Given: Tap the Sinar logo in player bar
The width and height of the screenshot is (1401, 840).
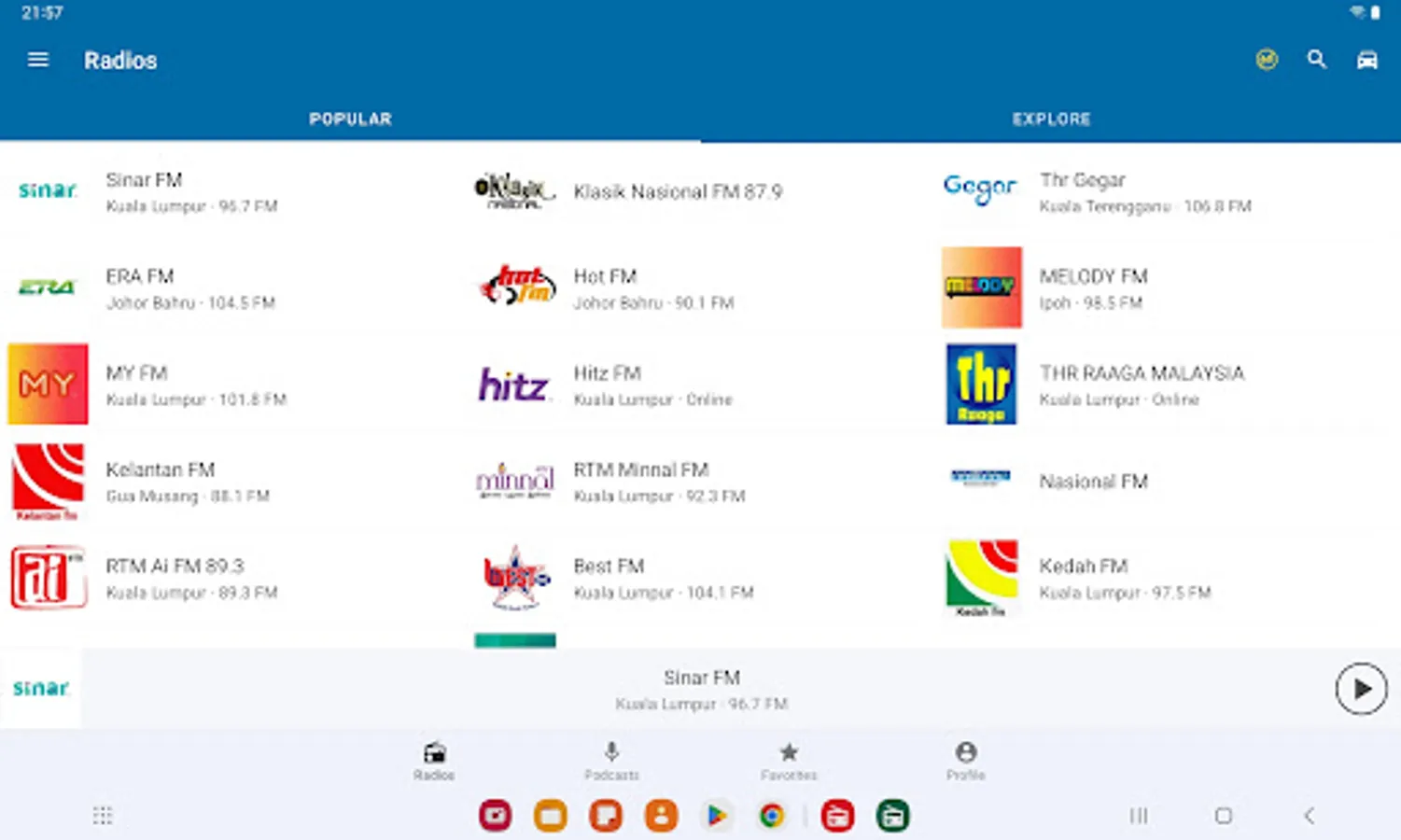Looking at the screenshot, I should pyautogui.click(x=41, y=689).
